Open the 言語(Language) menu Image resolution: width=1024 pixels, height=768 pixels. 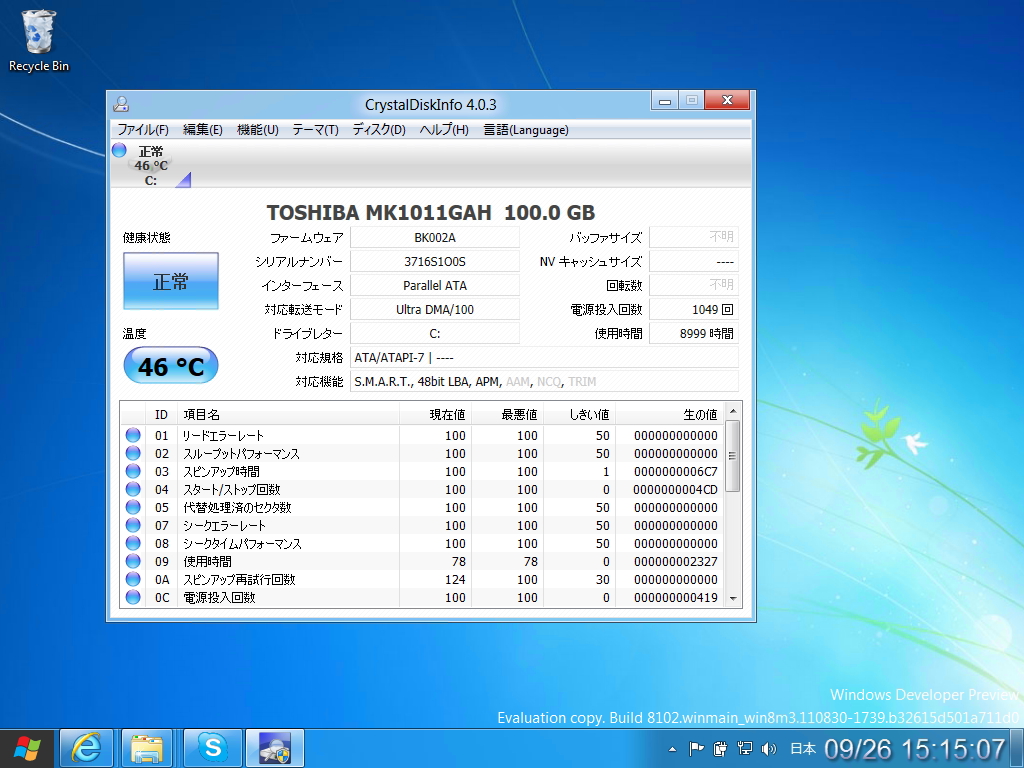pyautogui.click(x=525, y=129)
